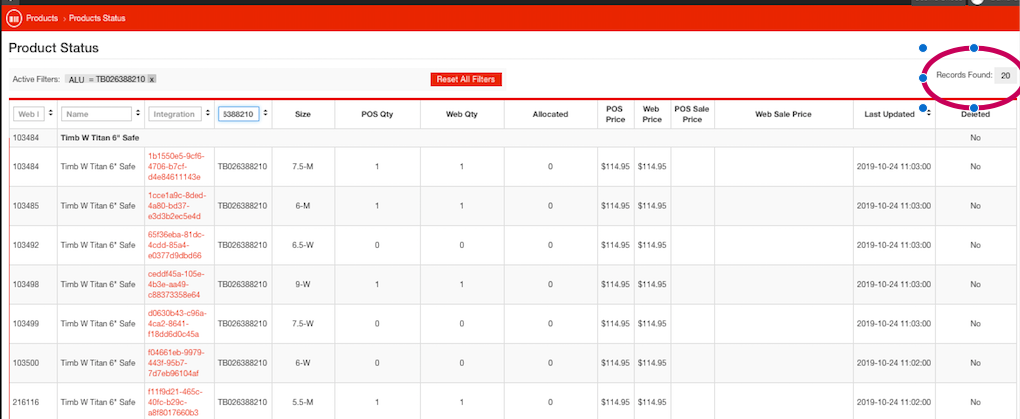Click the Records Found value 20
This screenshot has height=419, width=1020.
pos(1005,75)
